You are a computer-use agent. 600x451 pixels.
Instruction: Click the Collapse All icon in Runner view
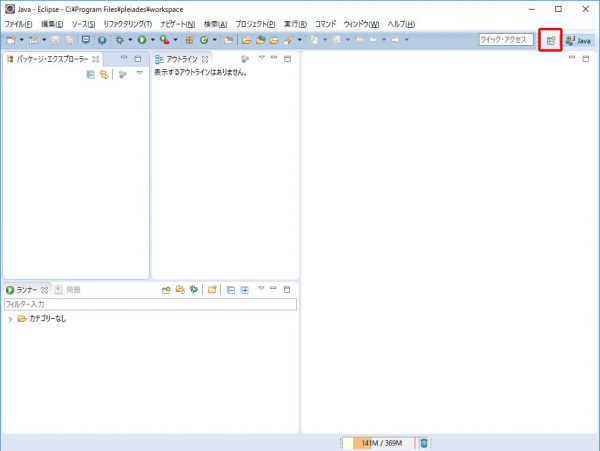coord(231,289)
